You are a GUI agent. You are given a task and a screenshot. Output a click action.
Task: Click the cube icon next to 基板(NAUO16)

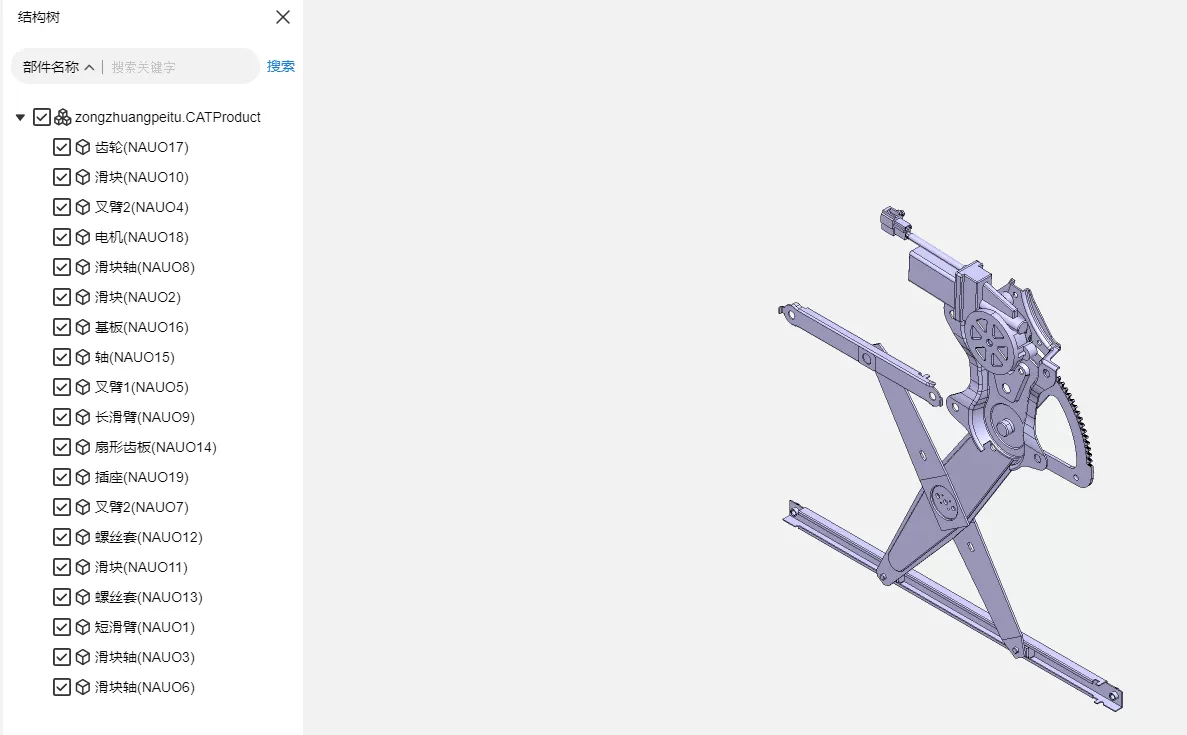click(83, 327)
